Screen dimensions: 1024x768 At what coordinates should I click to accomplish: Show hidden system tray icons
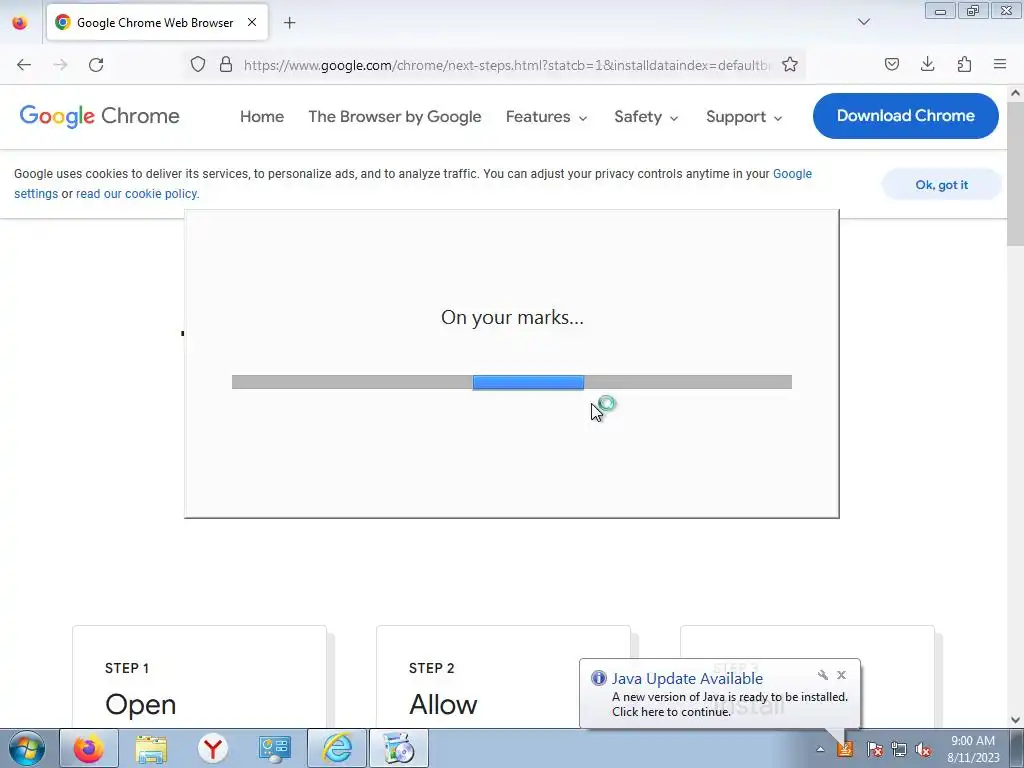pyautogui.click(x=820, y=749)
